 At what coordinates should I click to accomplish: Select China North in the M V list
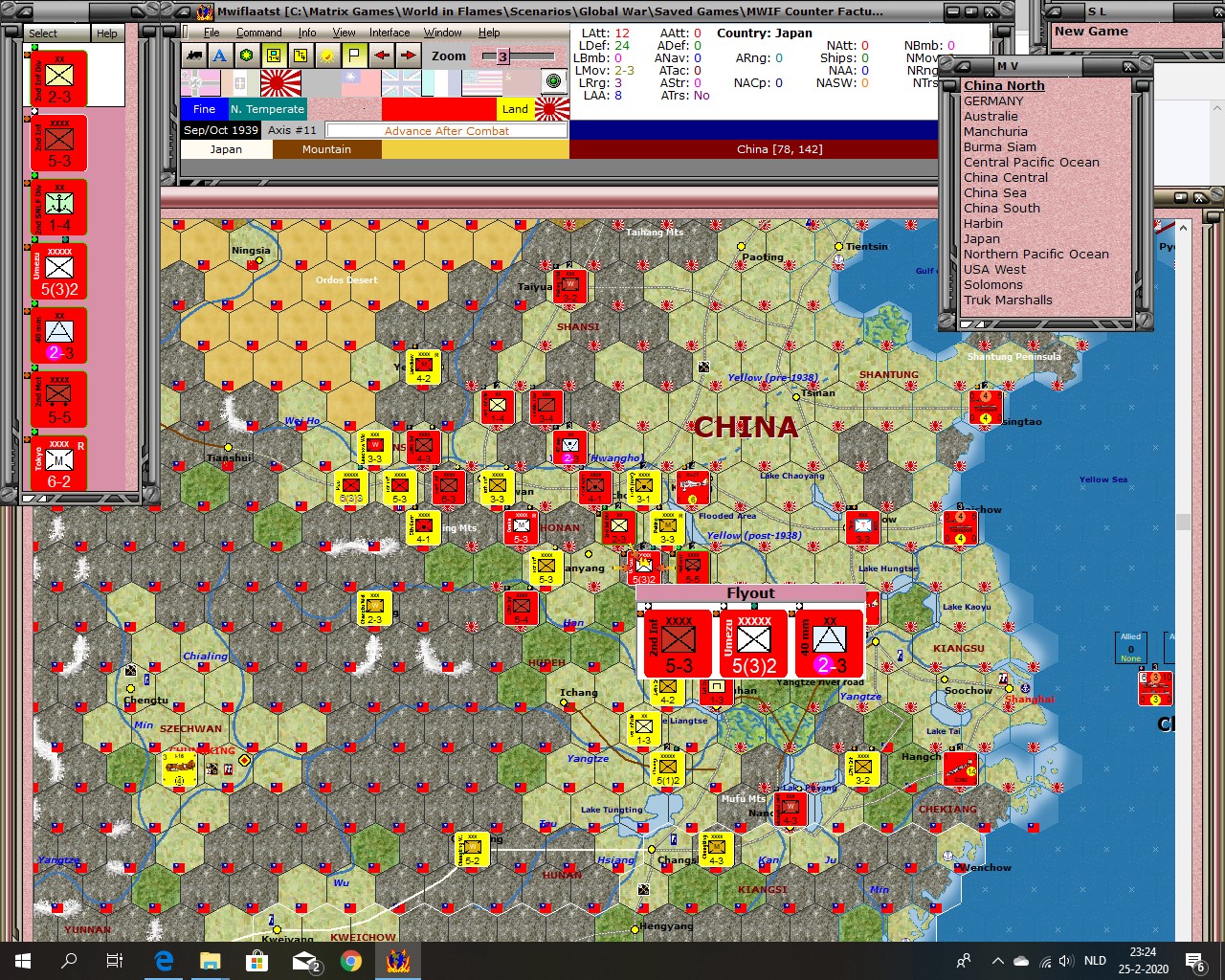pyautogui.click(x=1004, y=85)
